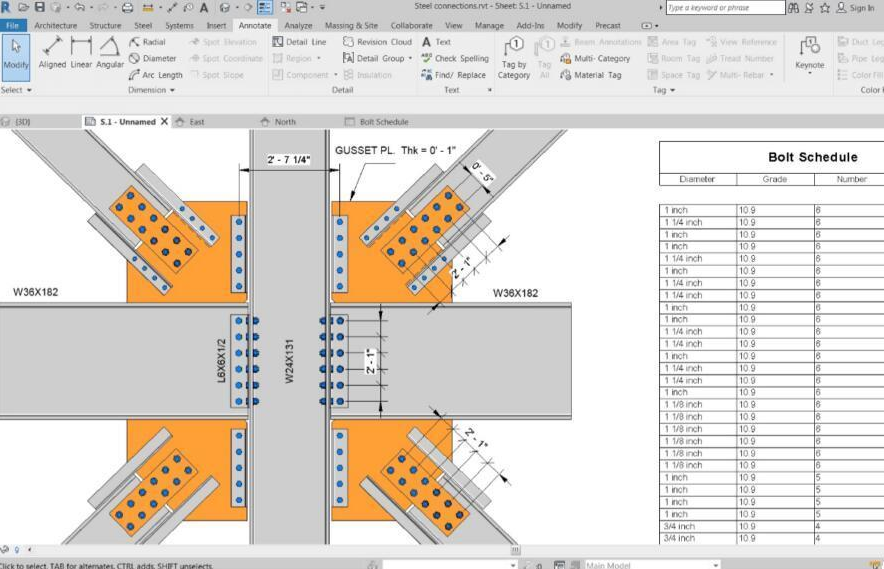Select the L6X6X1/2 angle label
The image size is (884, 569).
point(222,361)
